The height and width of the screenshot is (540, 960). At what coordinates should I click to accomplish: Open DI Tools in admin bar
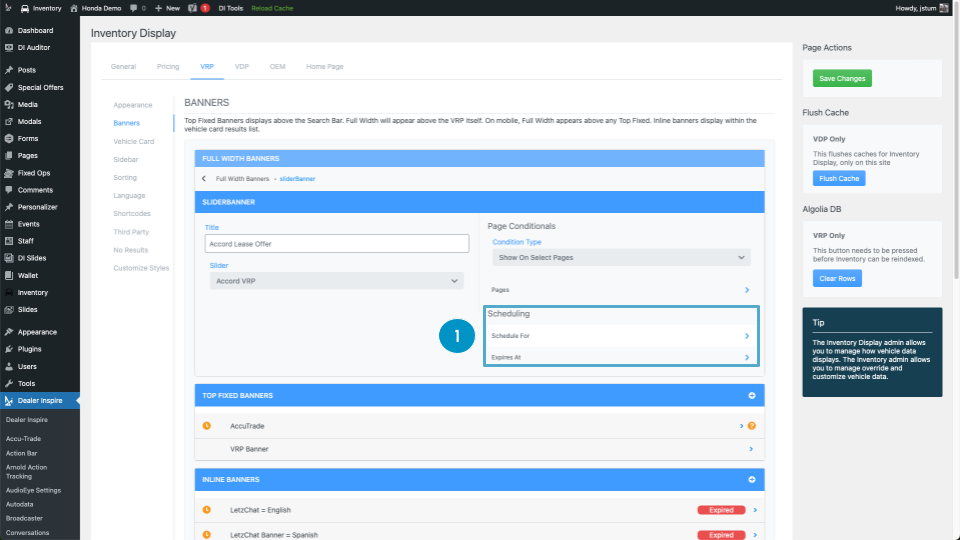tap(231, 8)
